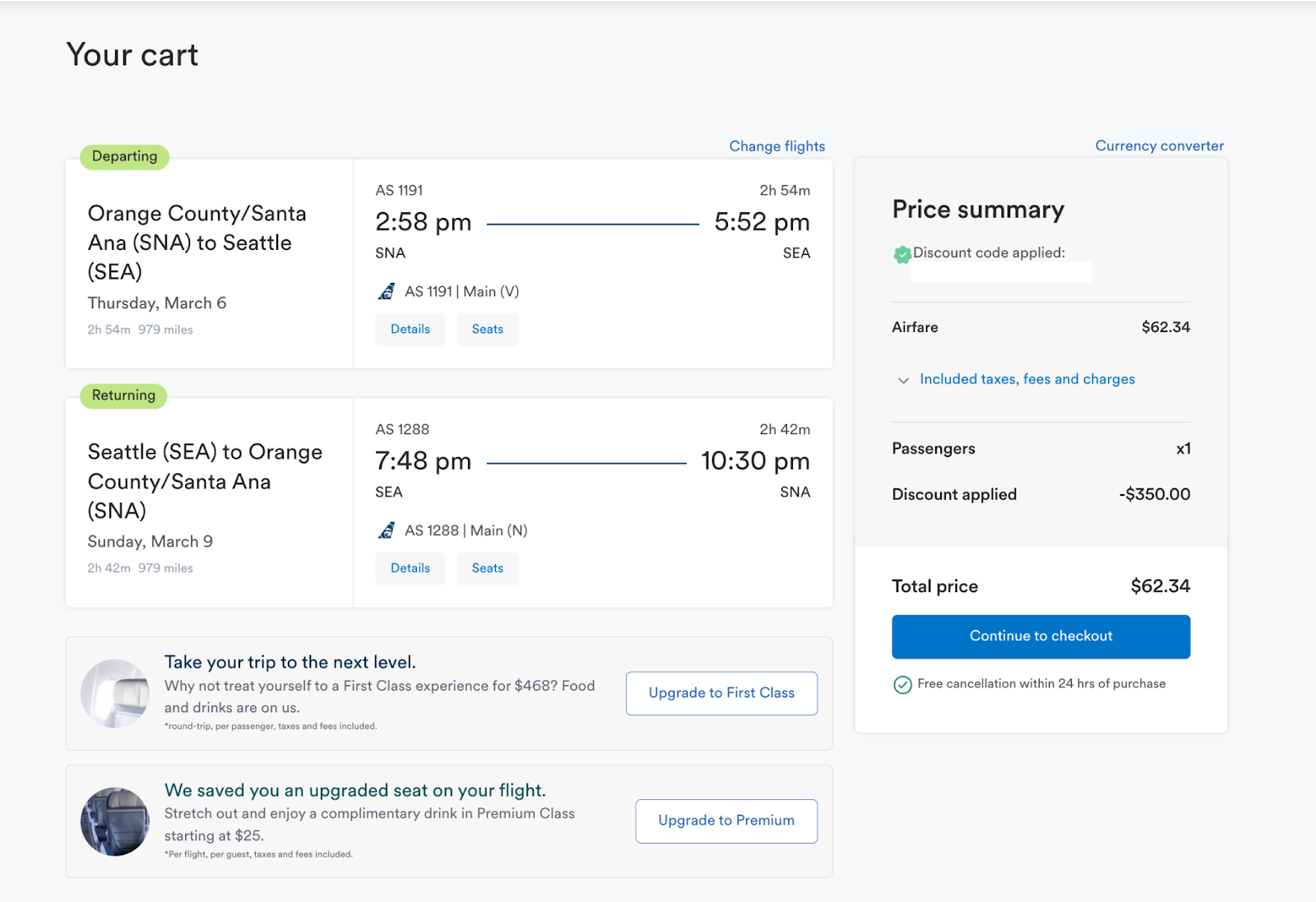Choose Seats for departing flight AS 1191
Viewport: 1316px width, 902px height.
pos(487,330)
